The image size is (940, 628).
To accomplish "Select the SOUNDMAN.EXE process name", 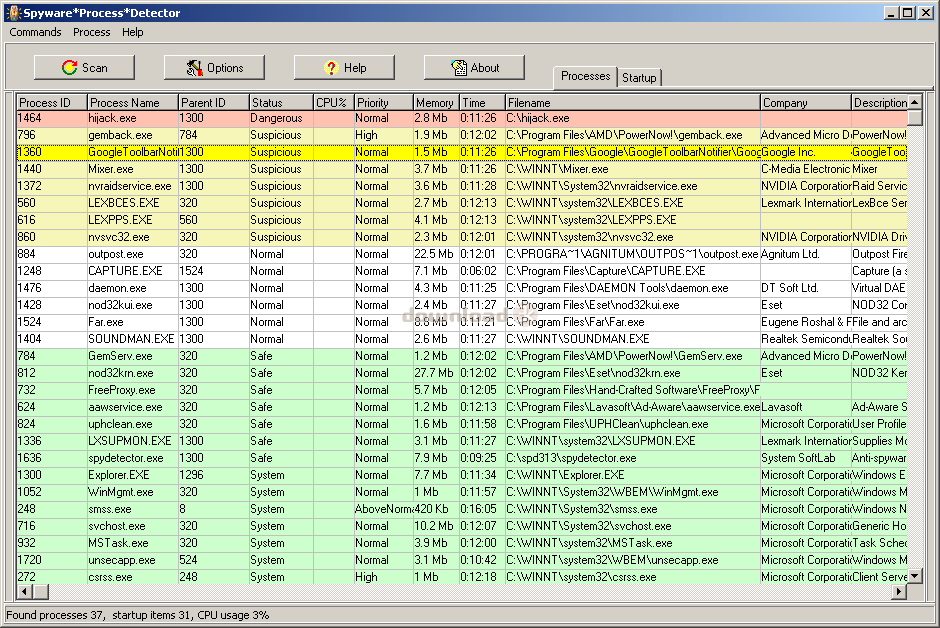I will [x=131, y=339].
